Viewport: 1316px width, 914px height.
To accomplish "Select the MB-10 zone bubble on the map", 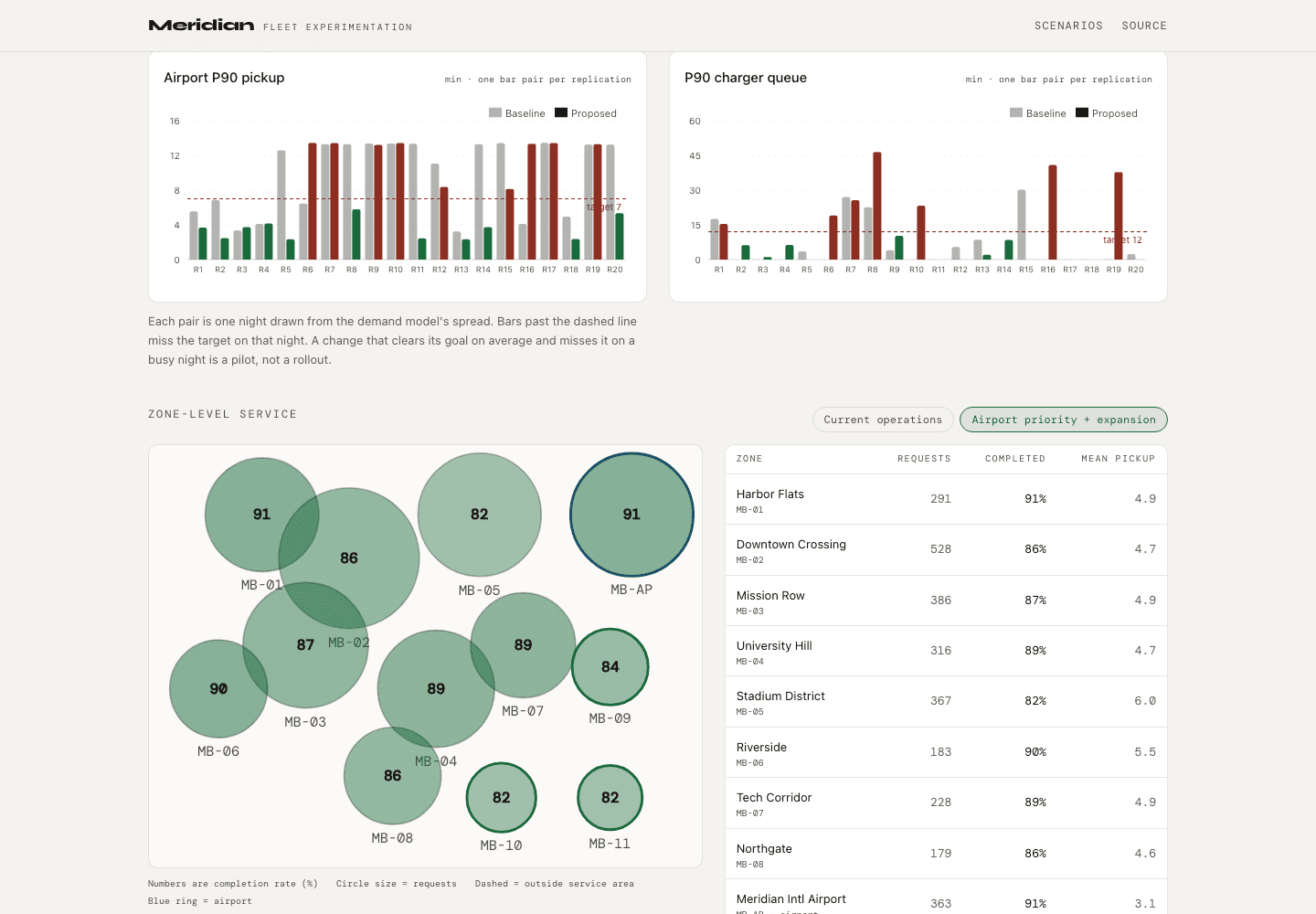I will coord(502,798).
